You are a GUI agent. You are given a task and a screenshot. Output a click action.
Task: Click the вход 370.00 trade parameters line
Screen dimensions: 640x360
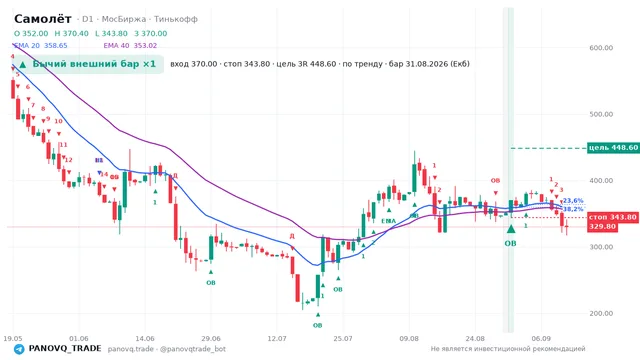(320, 64)
